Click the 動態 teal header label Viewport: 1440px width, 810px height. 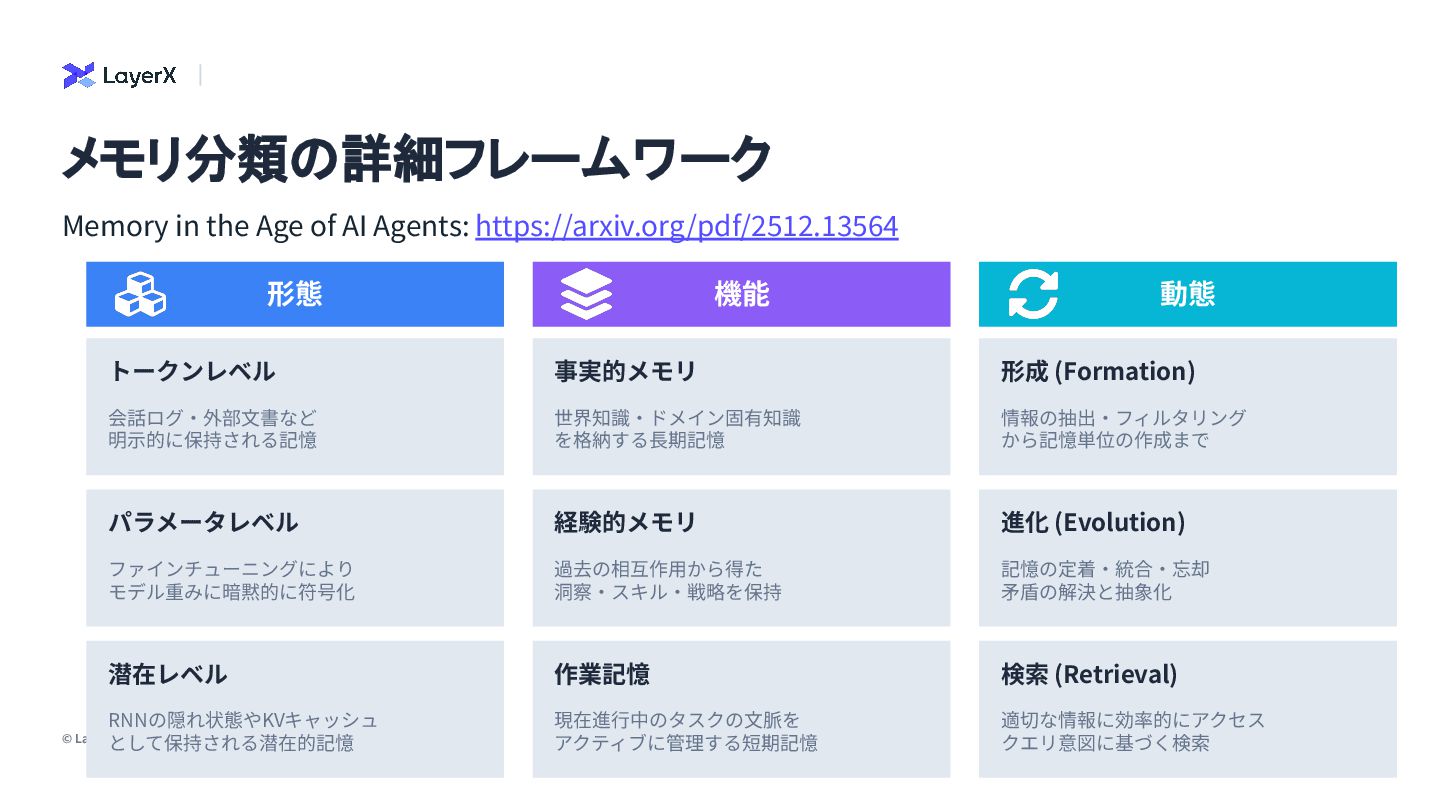point(1187,294)
